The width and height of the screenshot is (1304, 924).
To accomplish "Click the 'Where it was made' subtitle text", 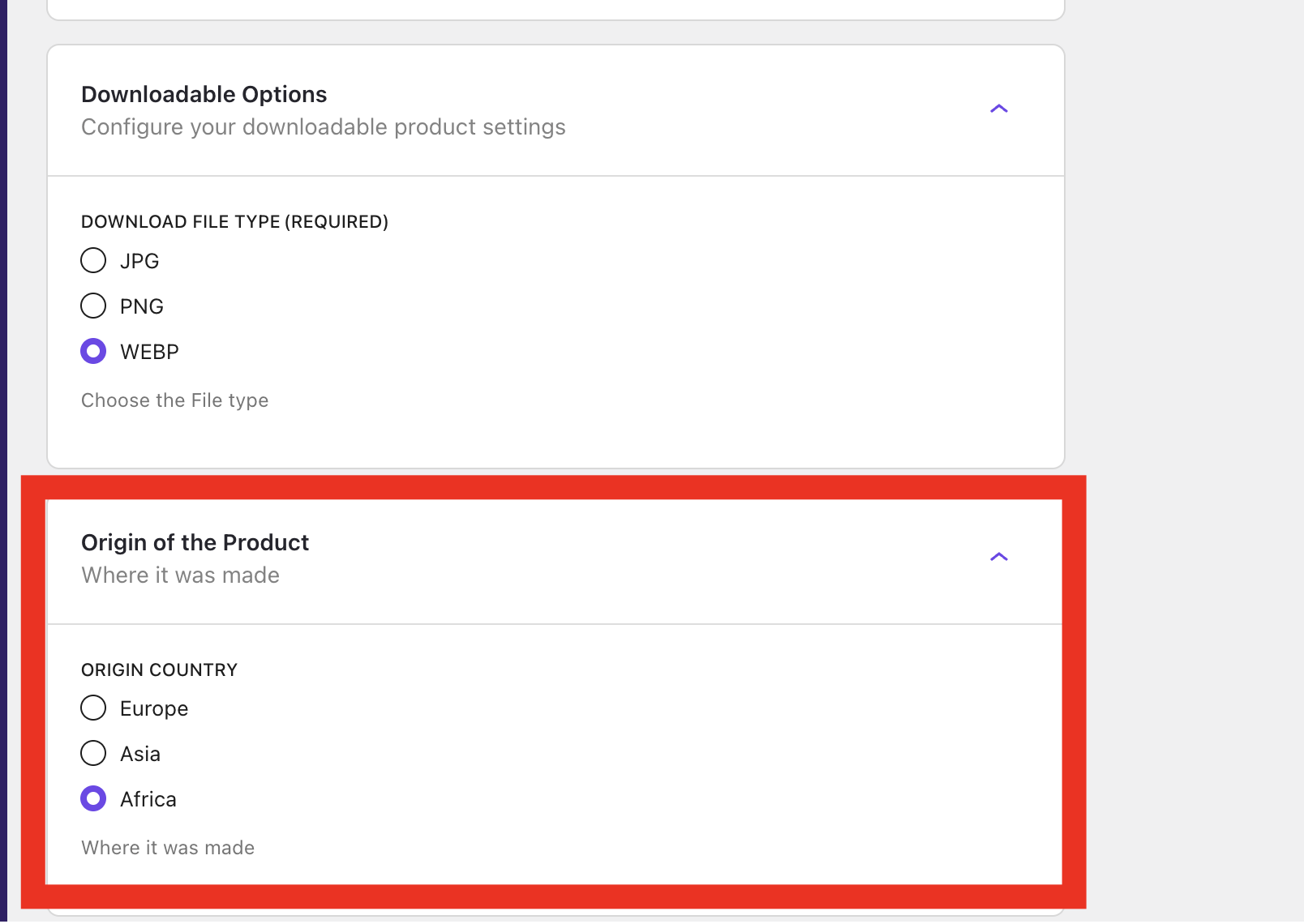I will point(180,575).
